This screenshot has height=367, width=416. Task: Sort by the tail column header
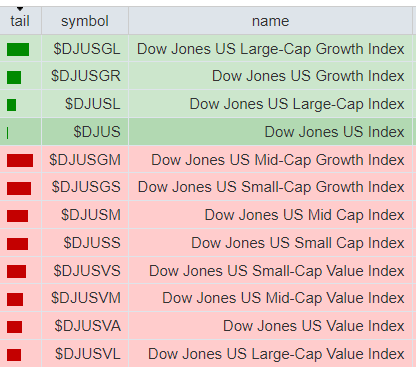[x=20, y=21]
